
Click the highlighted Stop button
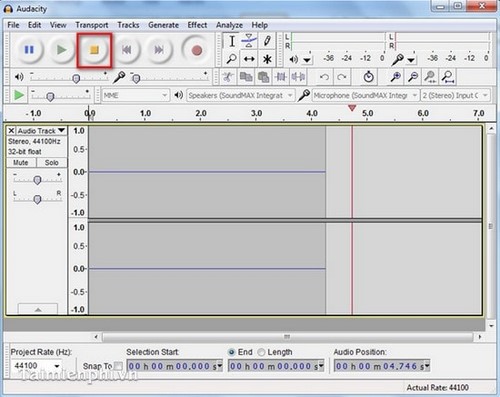pos(94,50)
